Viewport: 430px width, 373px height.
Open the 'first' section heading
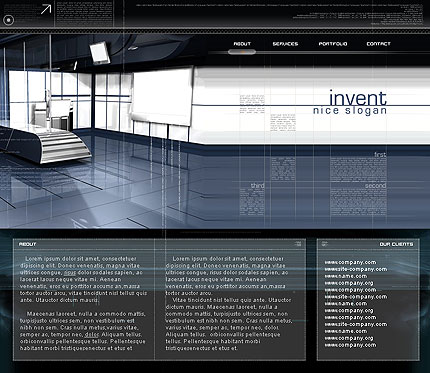pyautogui.click(x=380, y=154)
